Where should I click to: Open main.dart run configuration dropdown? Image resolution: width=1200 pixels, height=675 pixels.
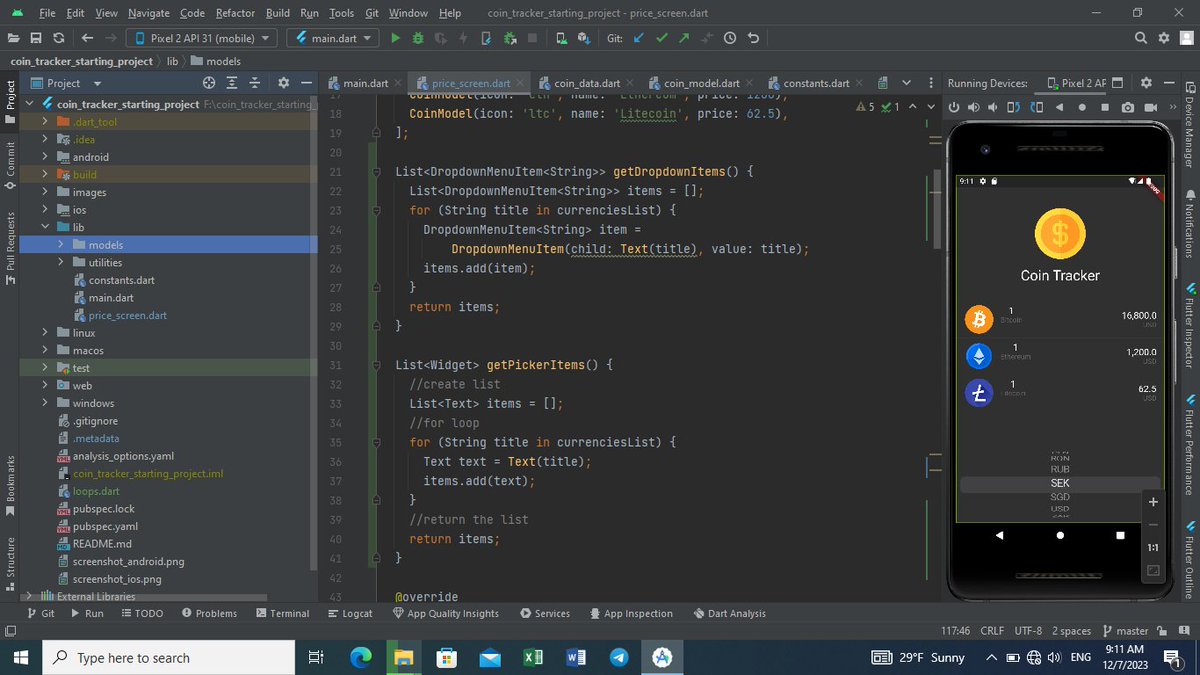(332, 38)
